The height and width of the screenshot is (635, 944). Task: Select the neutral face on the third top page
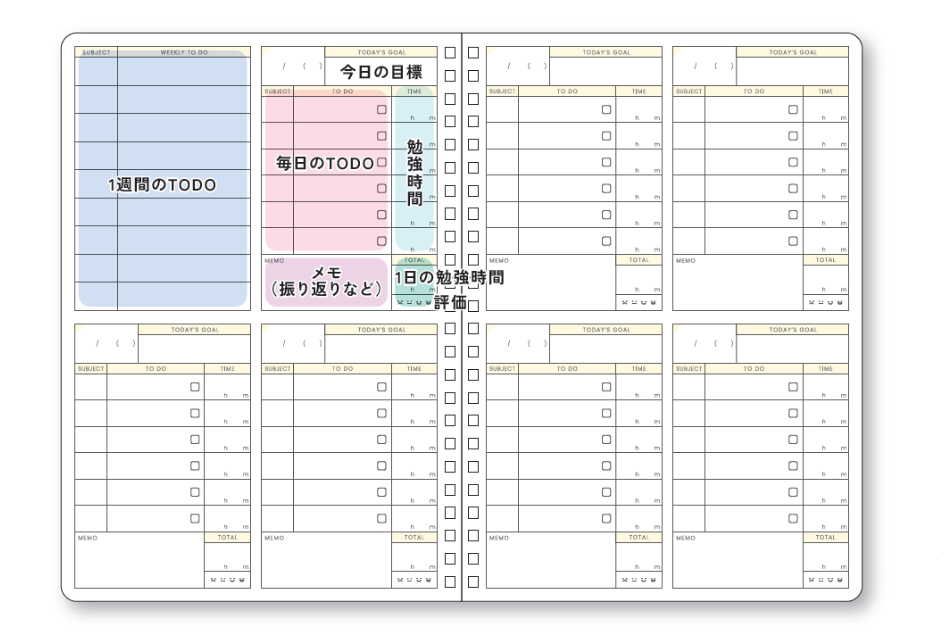(x=634, y=302)
